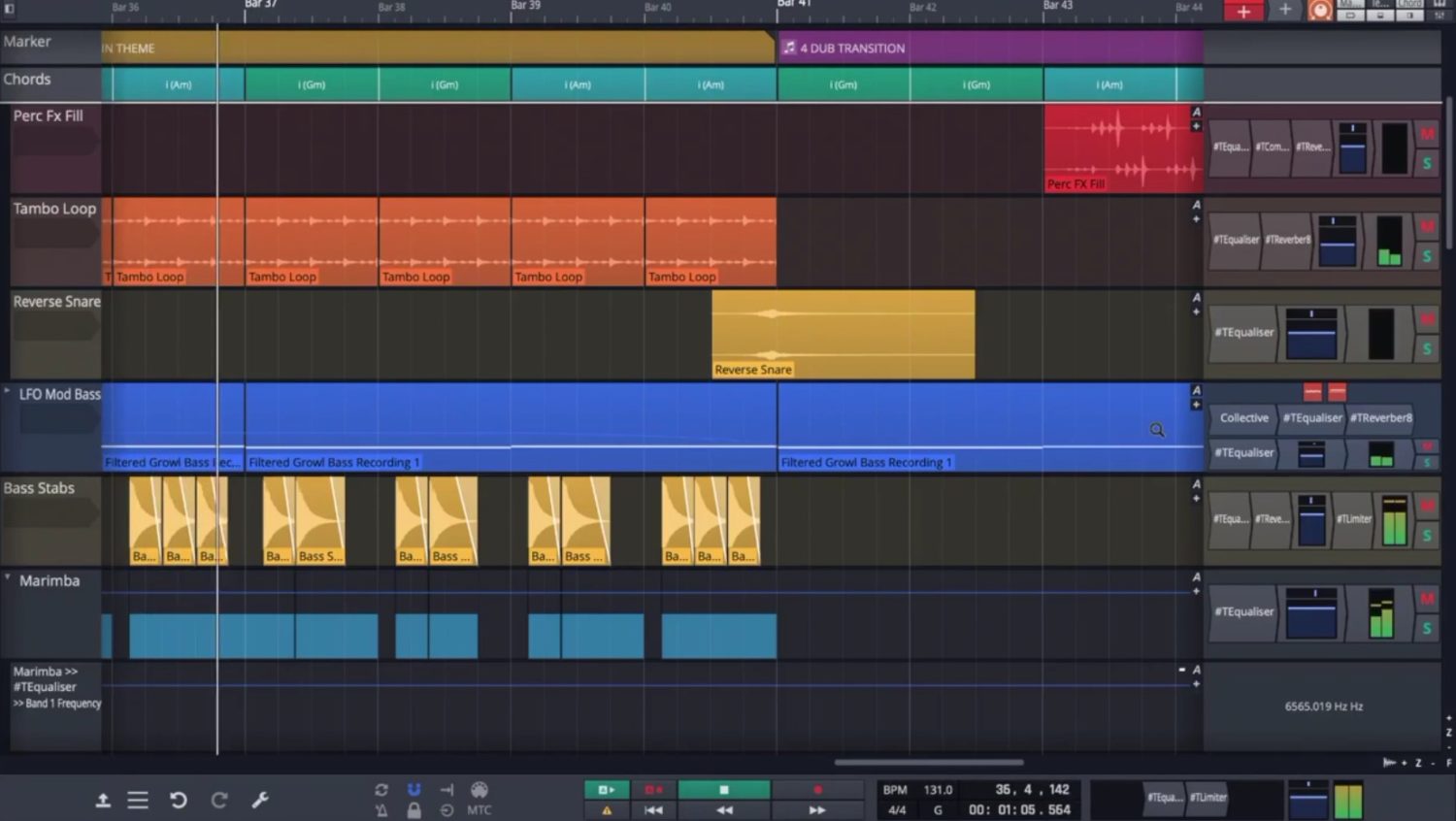Open a new tab with the plus button
The height and width of the screenshot is (821, 1456).
point(1285,11)
